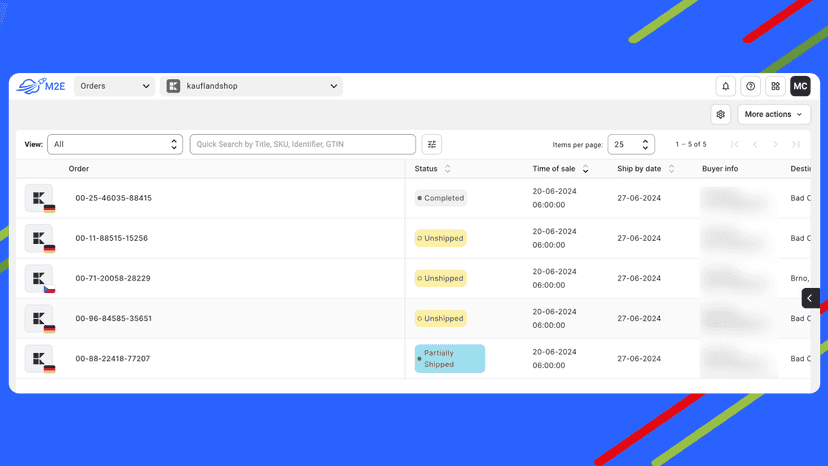Screen dimensions: 828x466
Task: Open the grid settings gear
Action: [720, 114]
